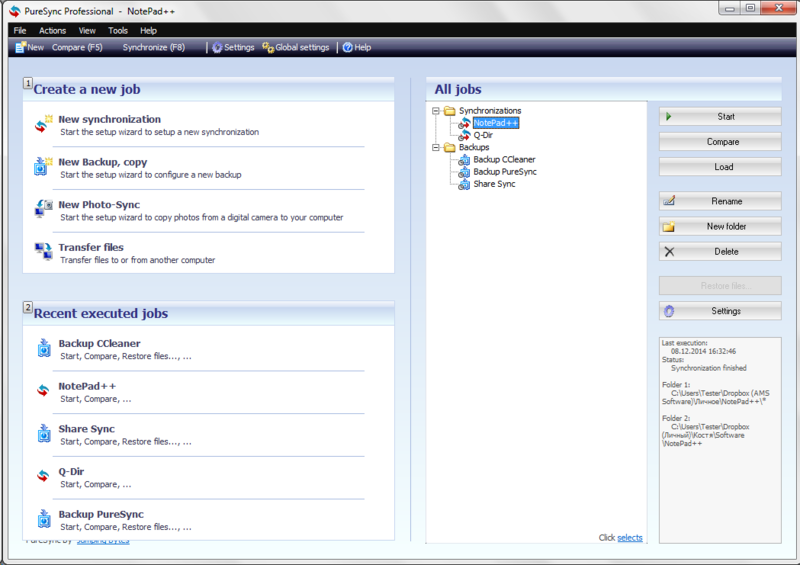Click the New synchronization icon

pos(43,124)
